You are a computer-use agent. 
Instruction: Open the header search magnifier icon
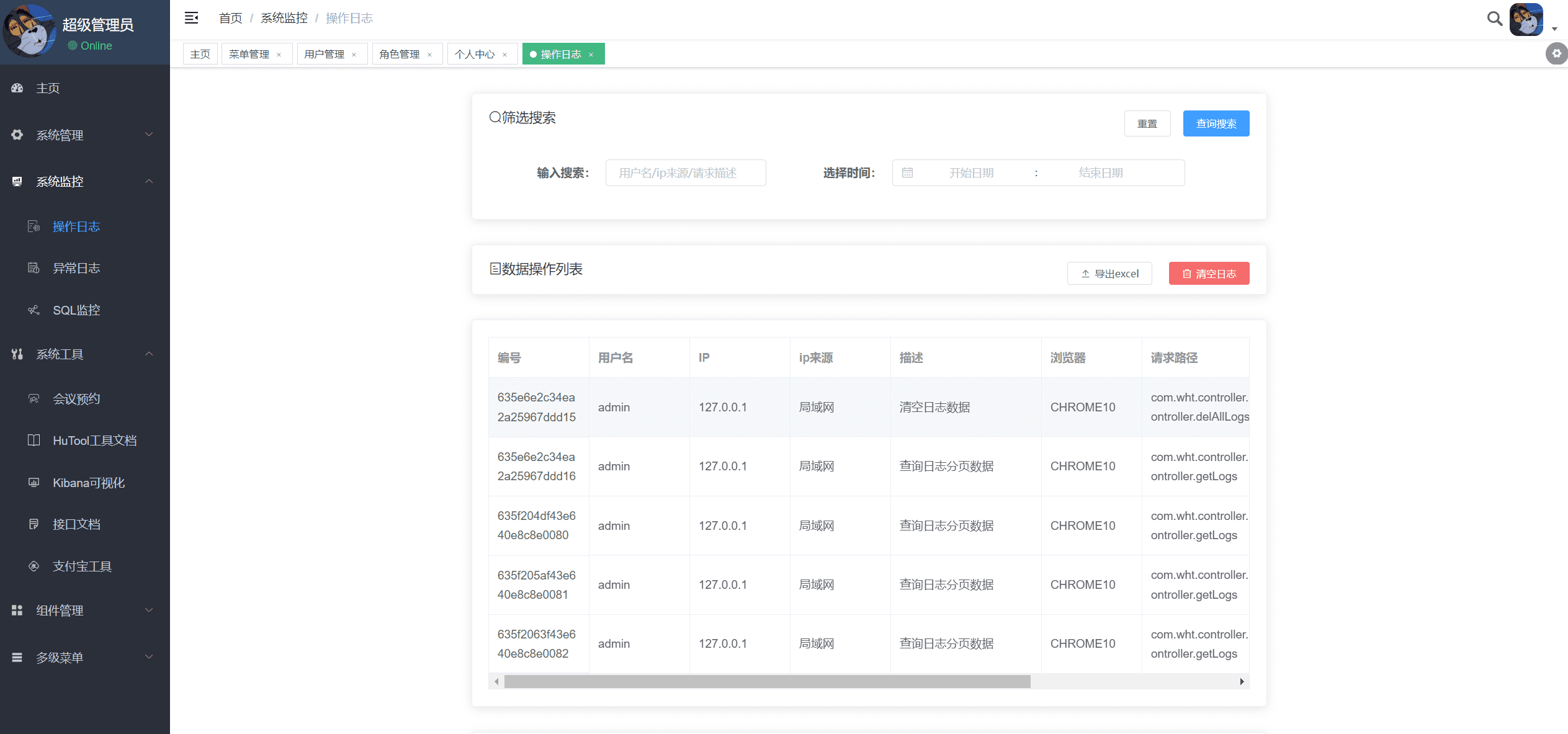pyautogui.click(x=1494, y=19)
